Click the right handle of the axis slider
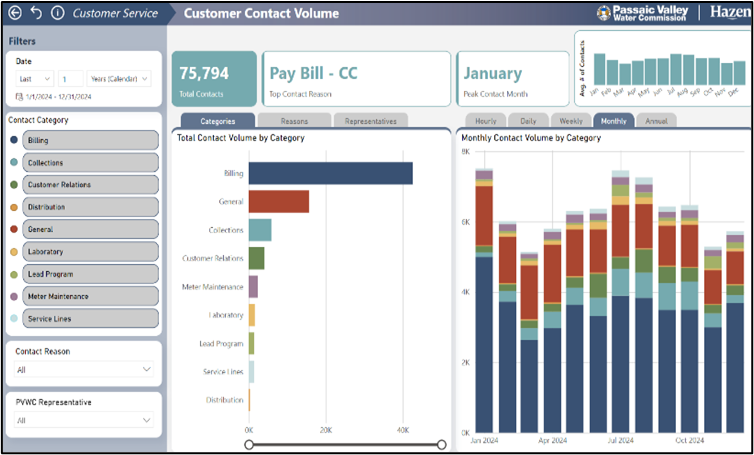This screenshot has width=754, height=455. click(441, 444)
